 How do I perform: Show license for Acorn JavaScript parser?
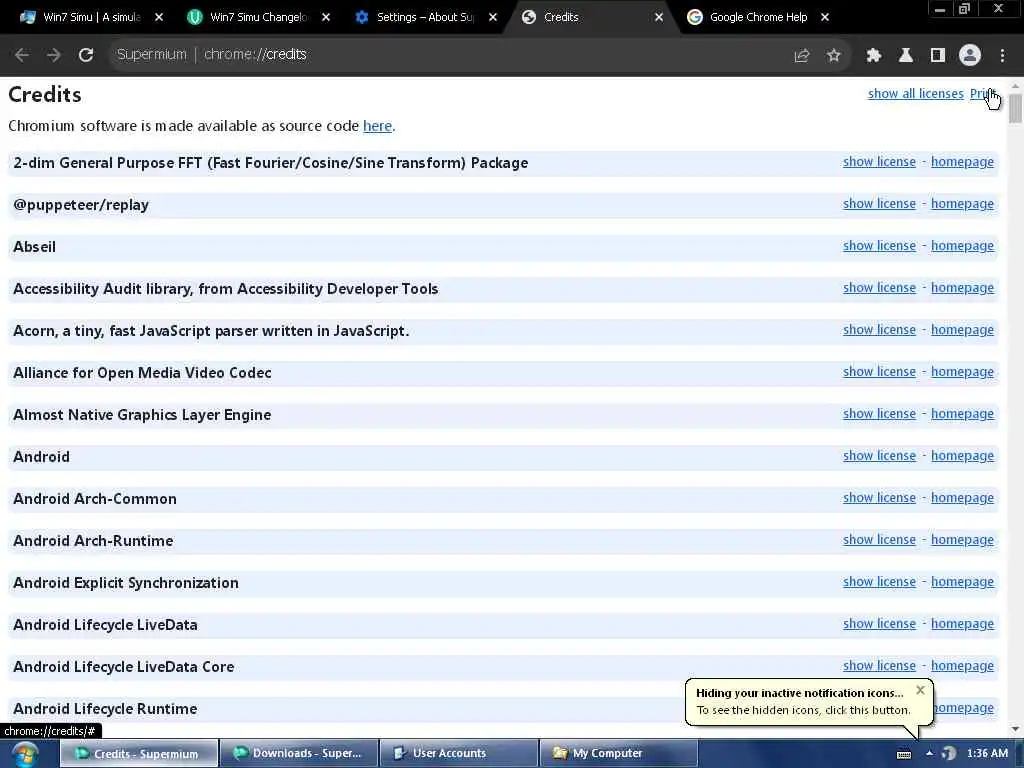point(879,330)
